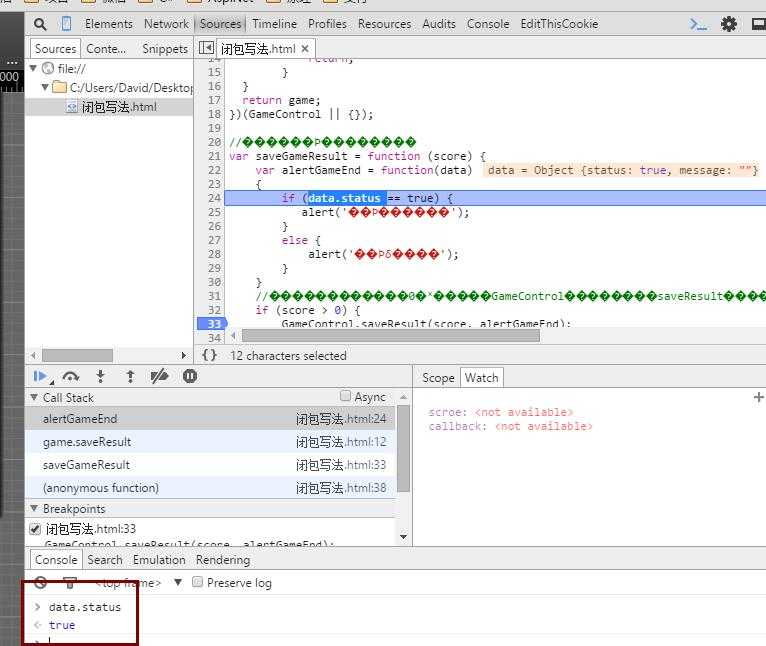The width and height of the screenshot is (766, 646).
Task: Select game.saveResult call stack frame
Action: tap(210, 442)
